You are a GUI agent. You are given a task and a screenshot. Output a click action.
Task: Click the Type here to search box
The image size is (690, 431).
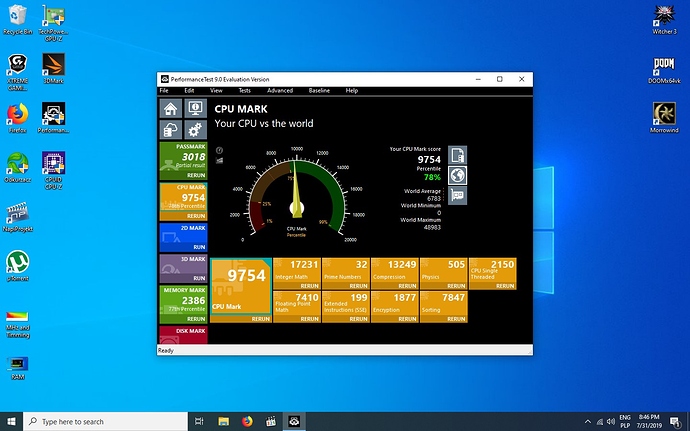(106, 421)
